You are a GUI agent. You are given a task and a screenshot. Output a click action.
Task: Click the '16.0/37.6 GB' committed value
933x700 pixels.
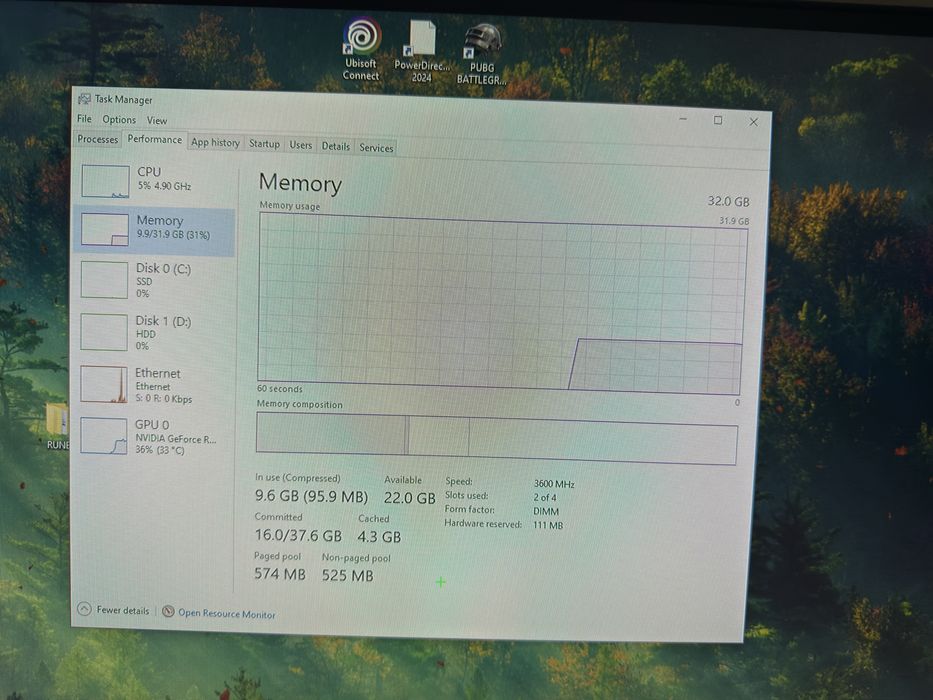click(x=298, y=535)
